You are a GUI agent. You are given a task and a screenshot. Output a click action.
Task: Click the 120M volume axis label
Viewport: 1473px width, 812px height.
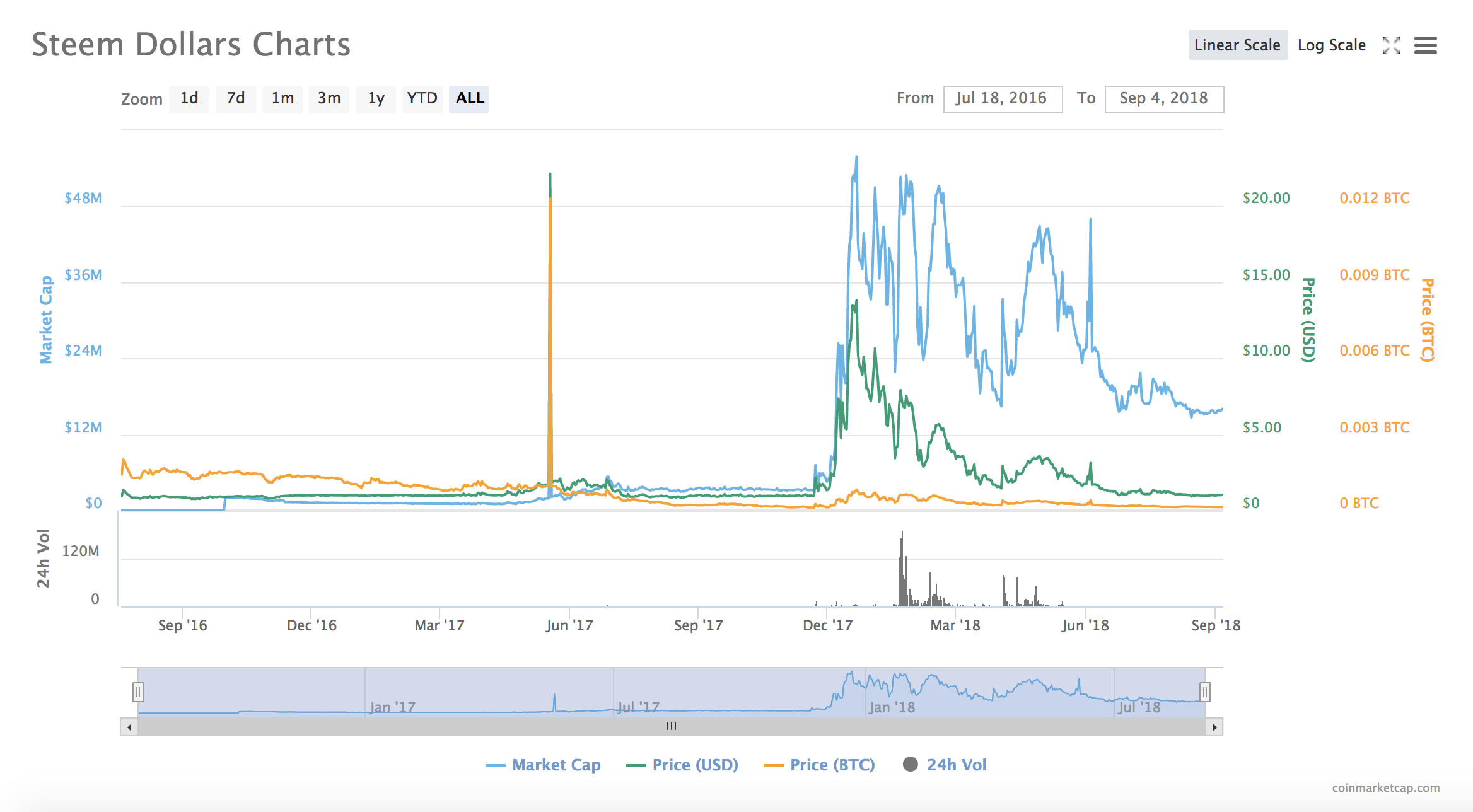[81, 551]
